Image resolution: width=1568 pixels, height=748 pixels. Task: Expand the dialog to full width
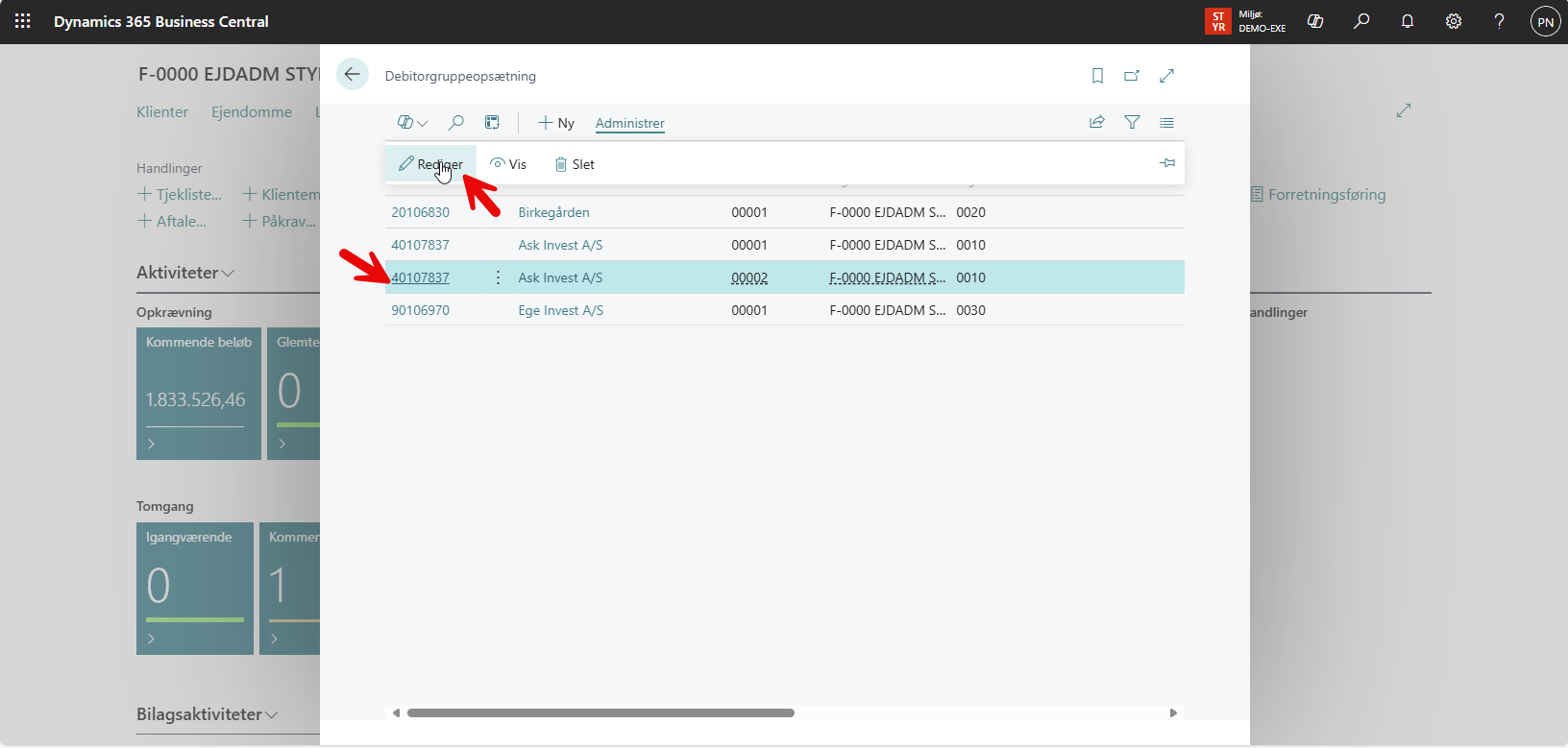pos(1166,76)
